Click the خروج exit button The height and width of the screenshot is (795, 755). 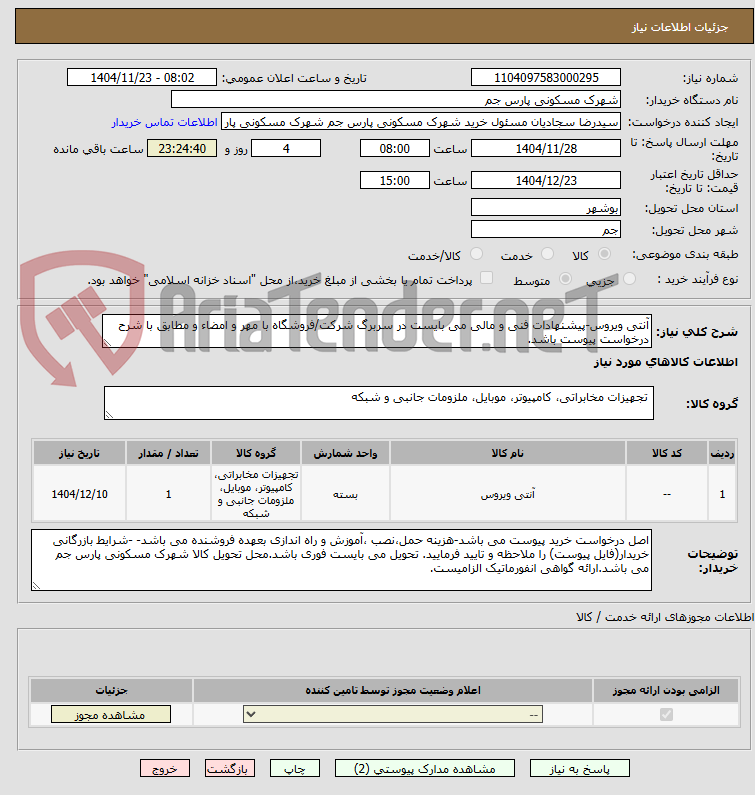165,769
